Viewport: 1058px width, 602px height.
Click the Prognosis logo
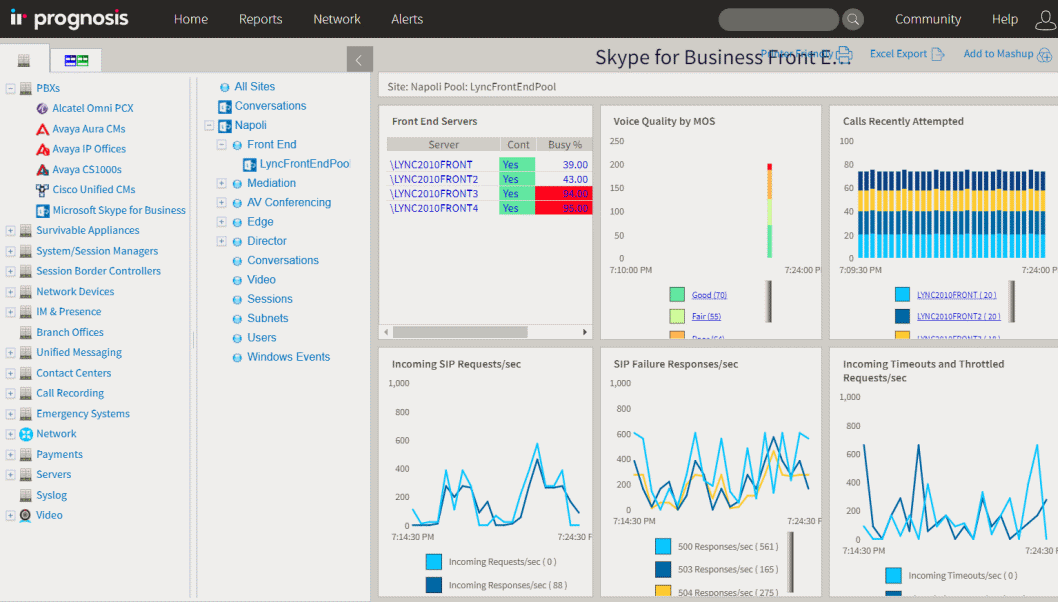pyautogui.click(x=69, y=18)
